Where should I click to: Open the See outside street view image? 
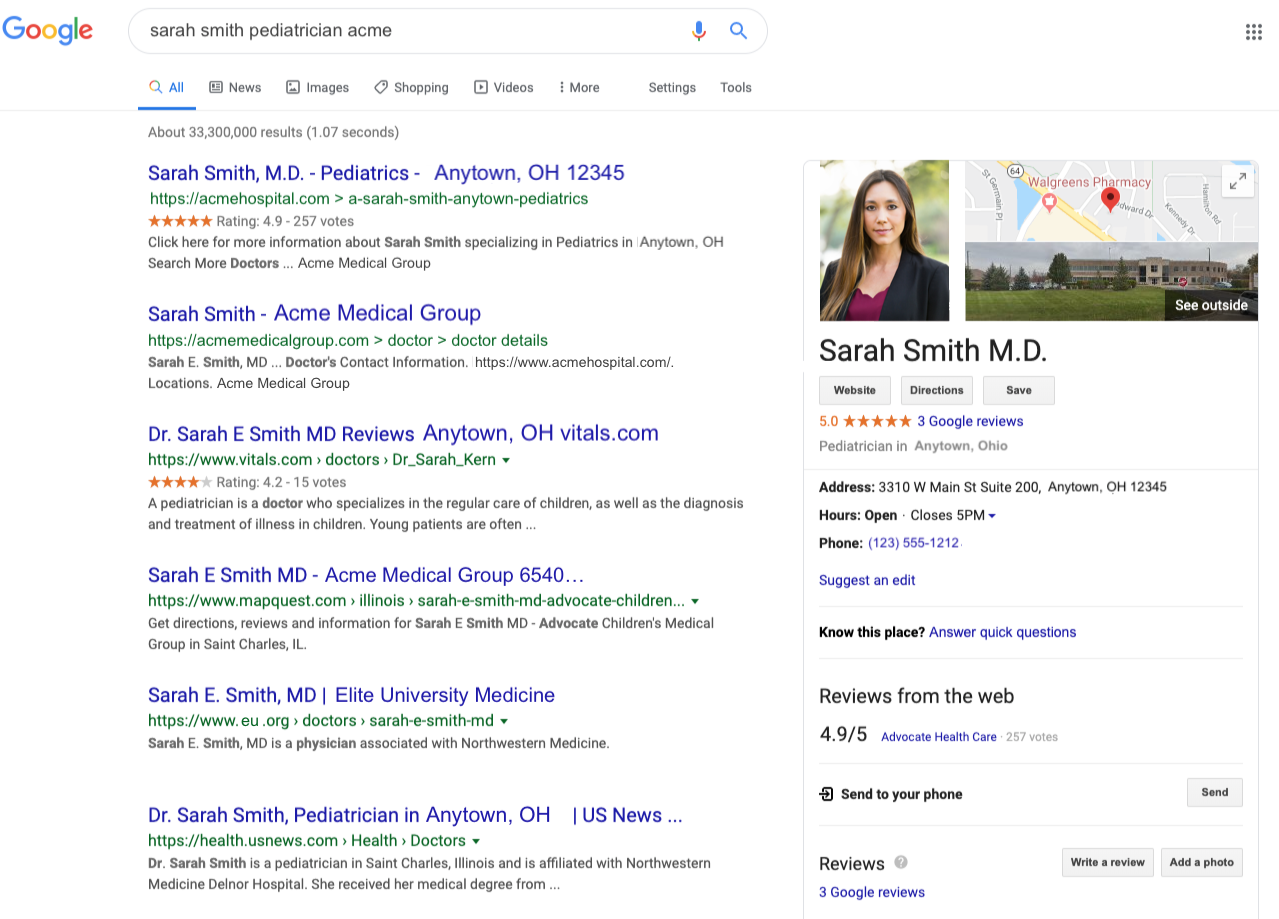[1111, 282]
